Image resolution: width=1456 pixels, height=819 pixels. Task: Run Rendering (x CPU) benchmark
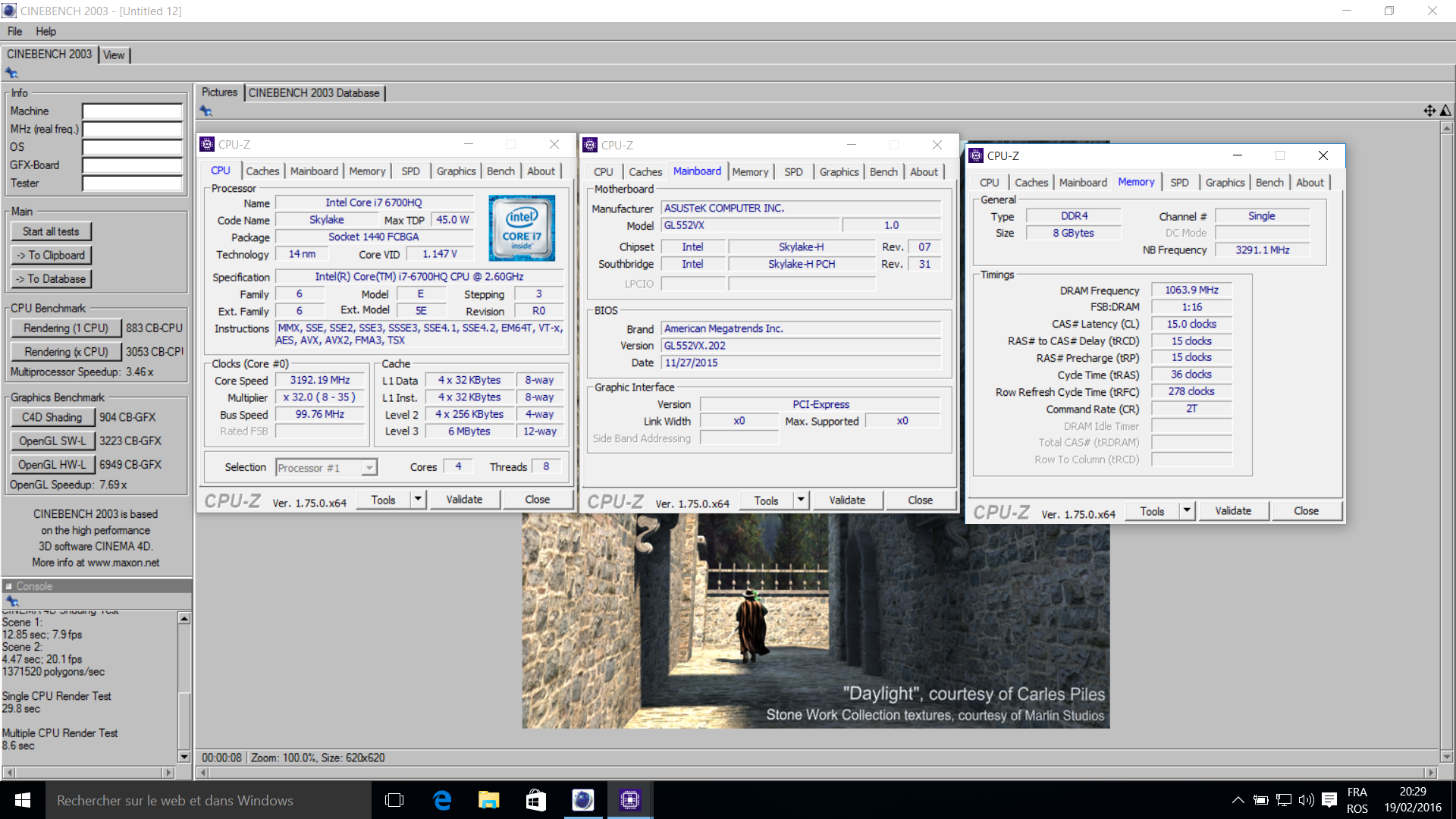66,351
